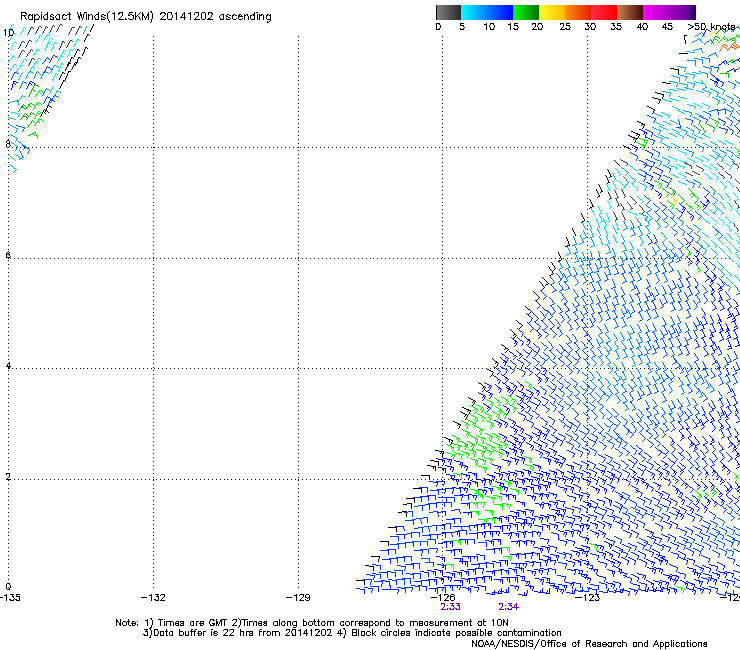
Task: Click the legend label '25'
Action: (x=565, y=27)
